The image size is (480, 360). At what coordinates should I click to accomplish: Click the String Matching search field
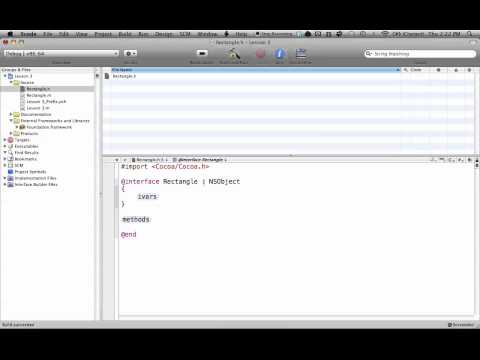pyautogui.click(x=420, y=54)
